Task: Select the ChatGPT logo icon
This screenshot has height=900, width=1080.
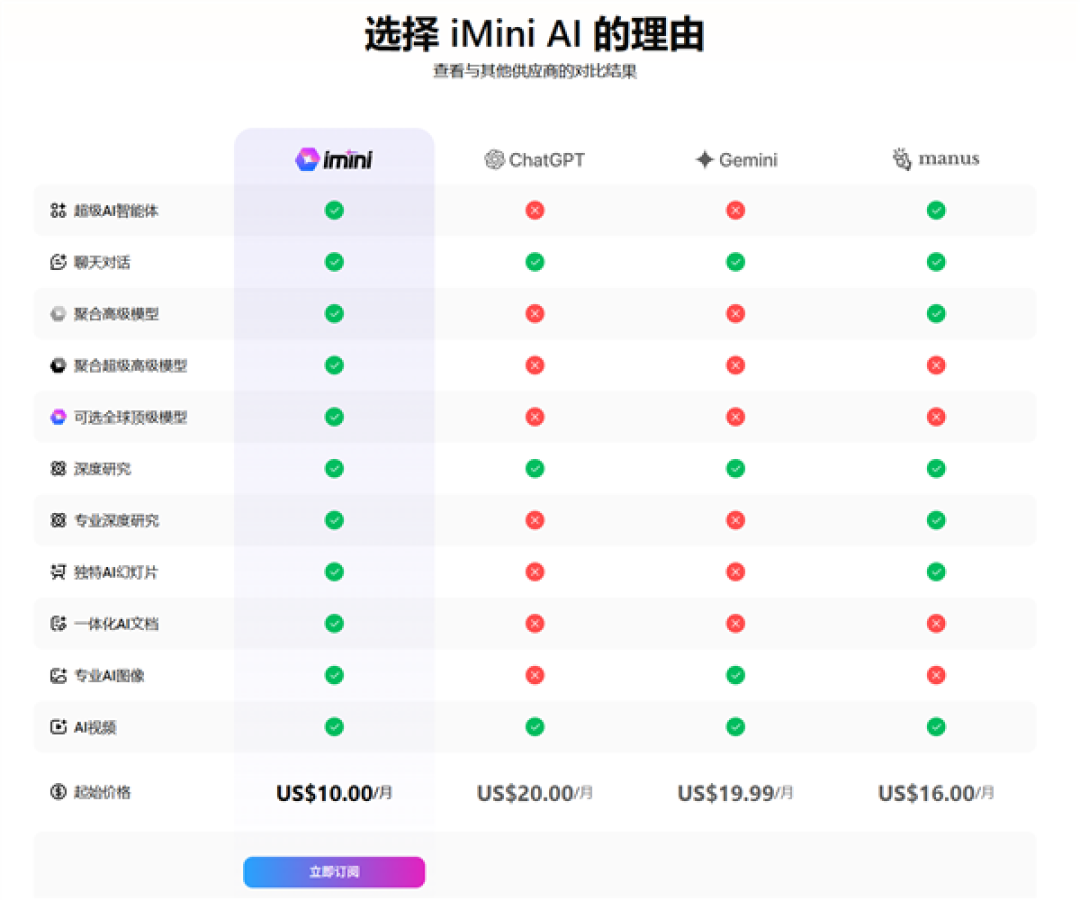Action: 493,159
